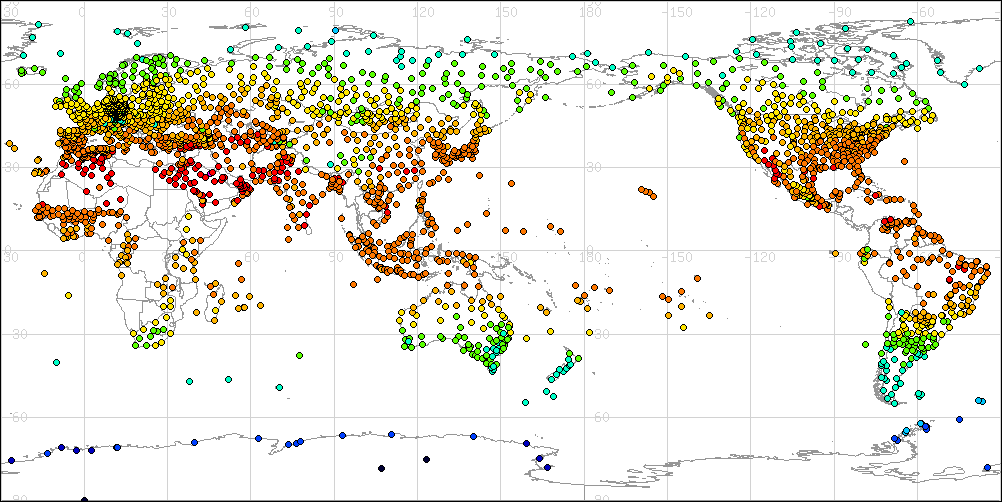This screenshot has height=502, width=1002.
Task: Click the cyan station chain over New Zealand
Action: (561, 370)
